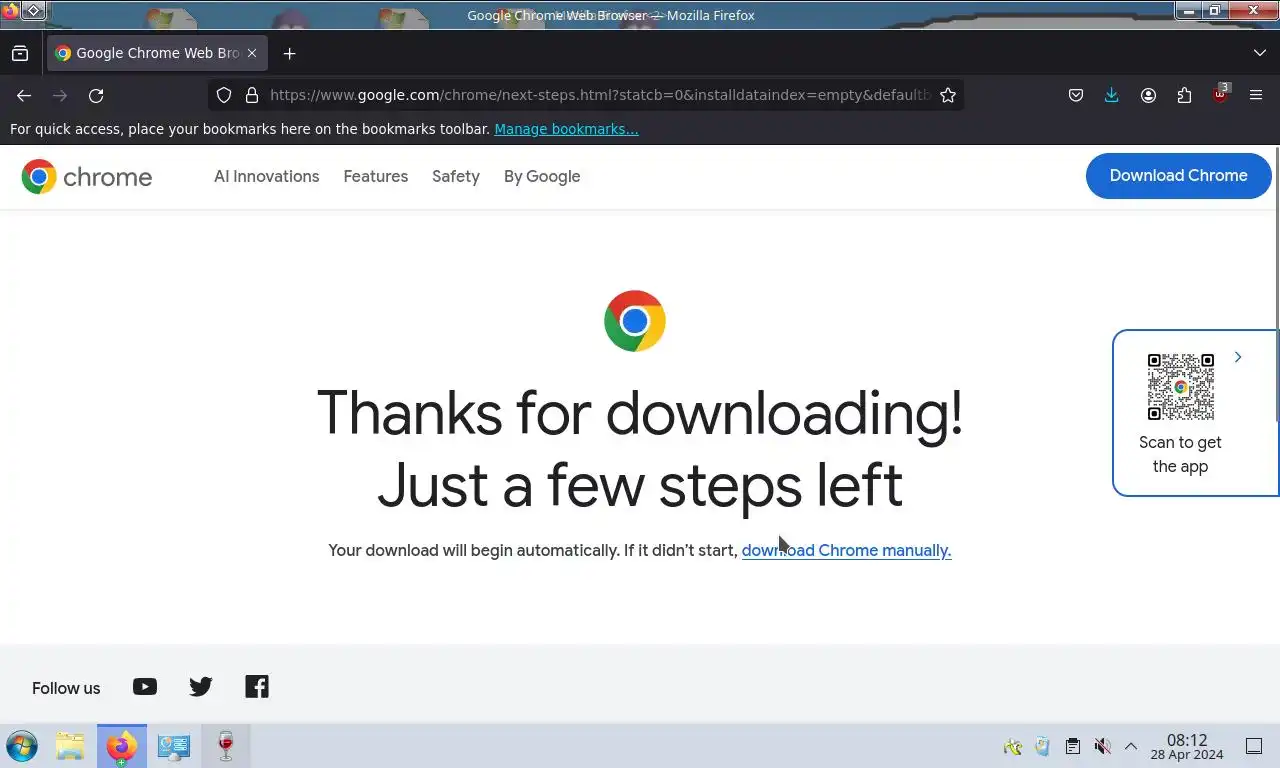
Task: Save page to Pocket
Action: tap(1076, 95)
